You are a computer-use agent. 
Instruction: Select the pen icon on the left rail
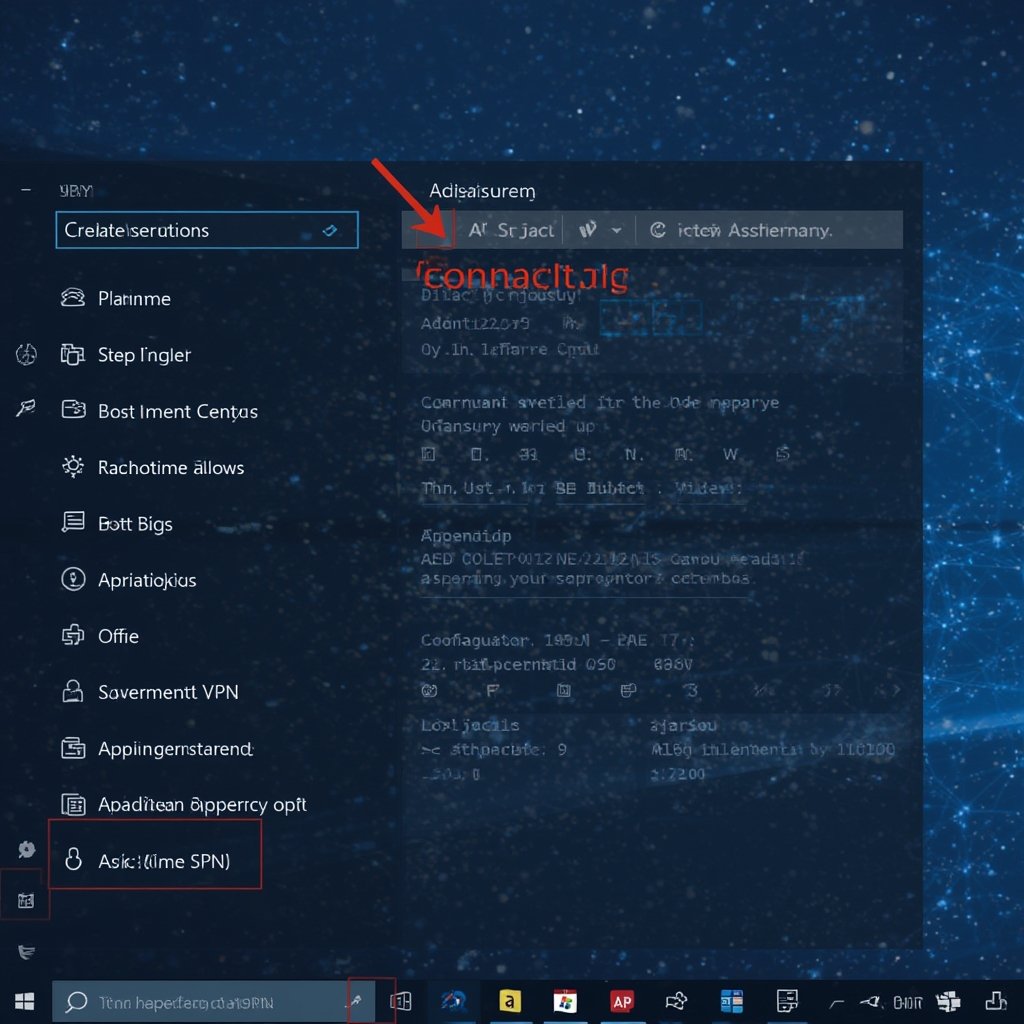[x=26, y=410]
